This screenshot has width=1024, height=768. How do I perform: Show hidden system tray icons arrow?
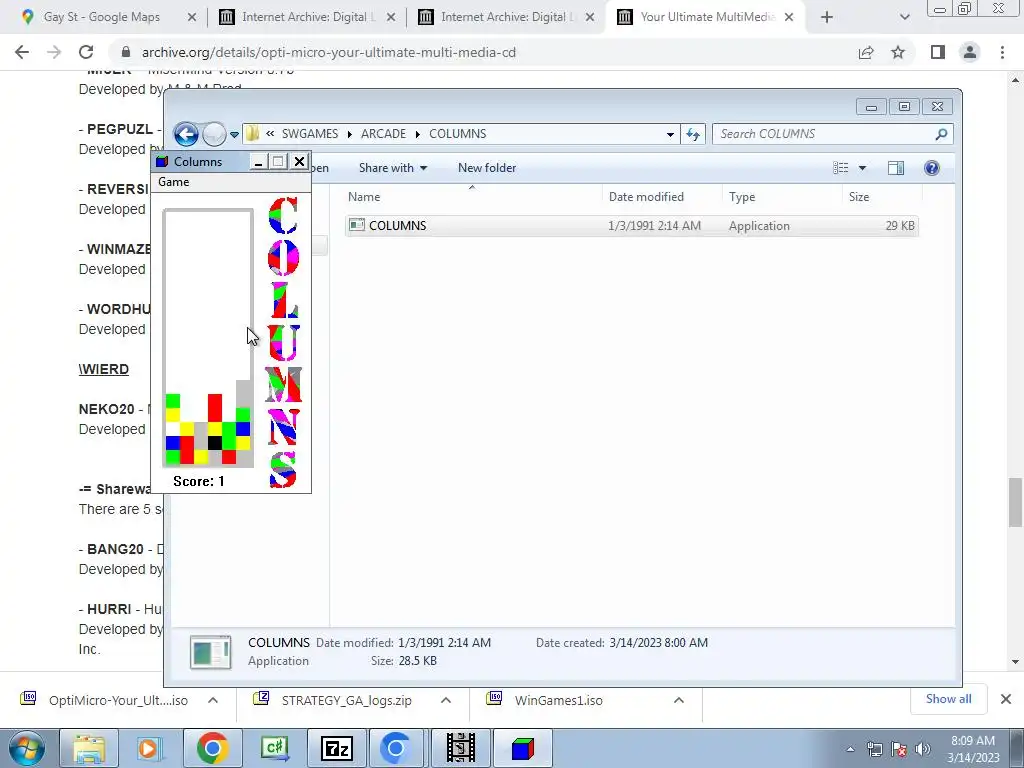point(850,749)
